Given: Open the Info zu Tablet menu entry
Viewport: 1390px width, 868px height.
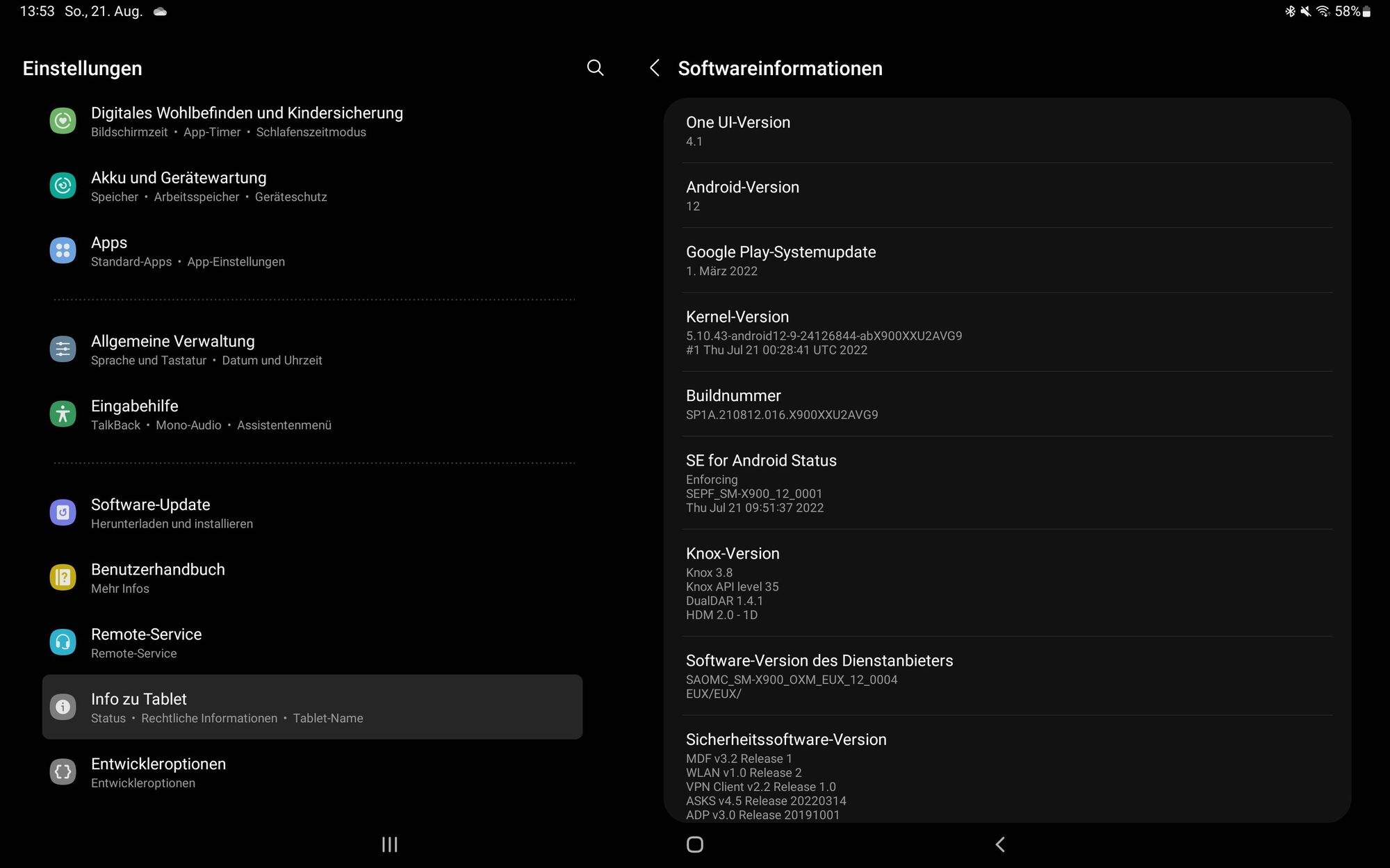Looking at the screenshot, I should click(x=312, y=707).
